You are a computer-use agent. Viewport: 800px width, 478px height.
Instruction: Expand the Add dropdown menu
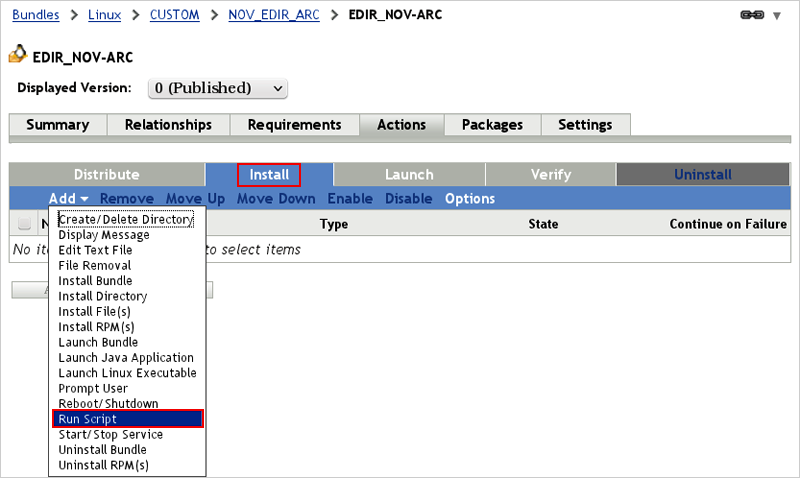coord(69,199)
